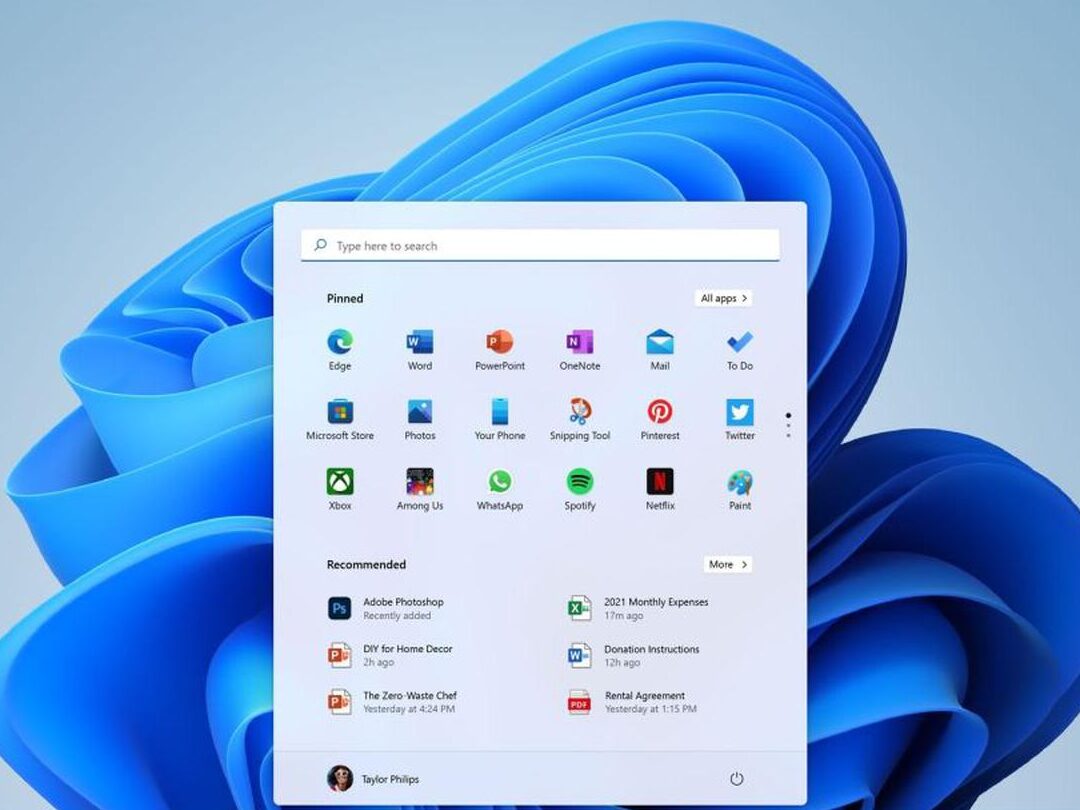Viewport: 1080px width, 810px height.
Task: Open Spotify from pinned apps
Action: pos(580,482)
